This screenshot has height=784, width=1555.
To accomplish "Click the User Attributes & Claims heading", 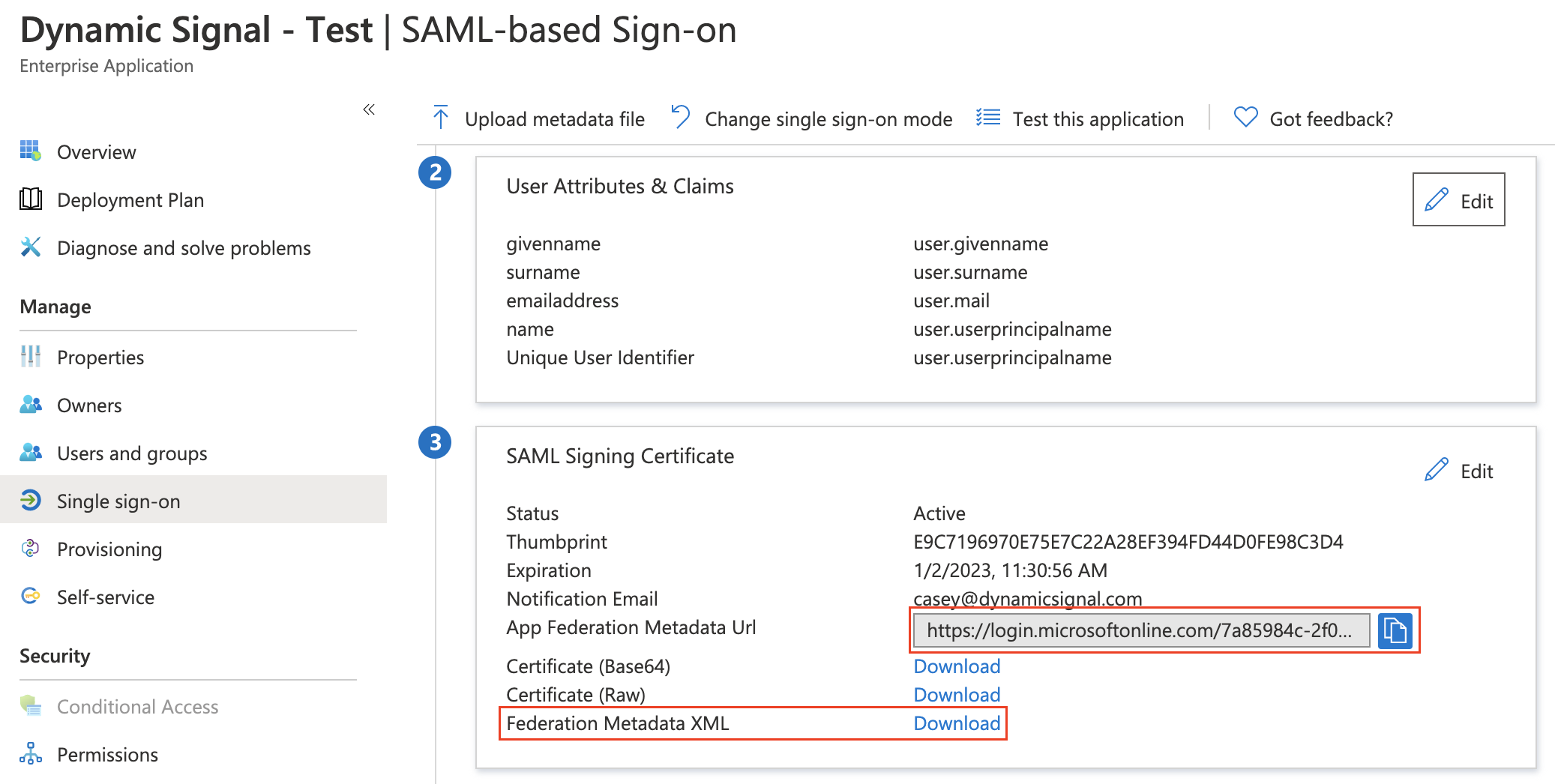I will point(620,186).
